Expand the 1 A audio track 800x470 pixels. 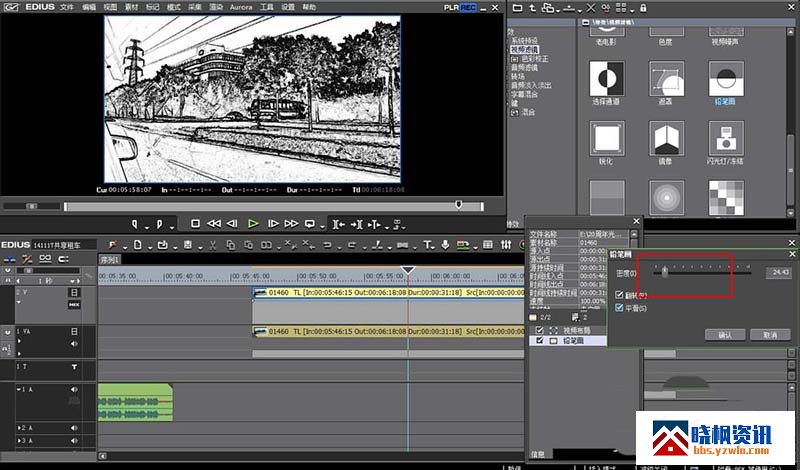19,389
